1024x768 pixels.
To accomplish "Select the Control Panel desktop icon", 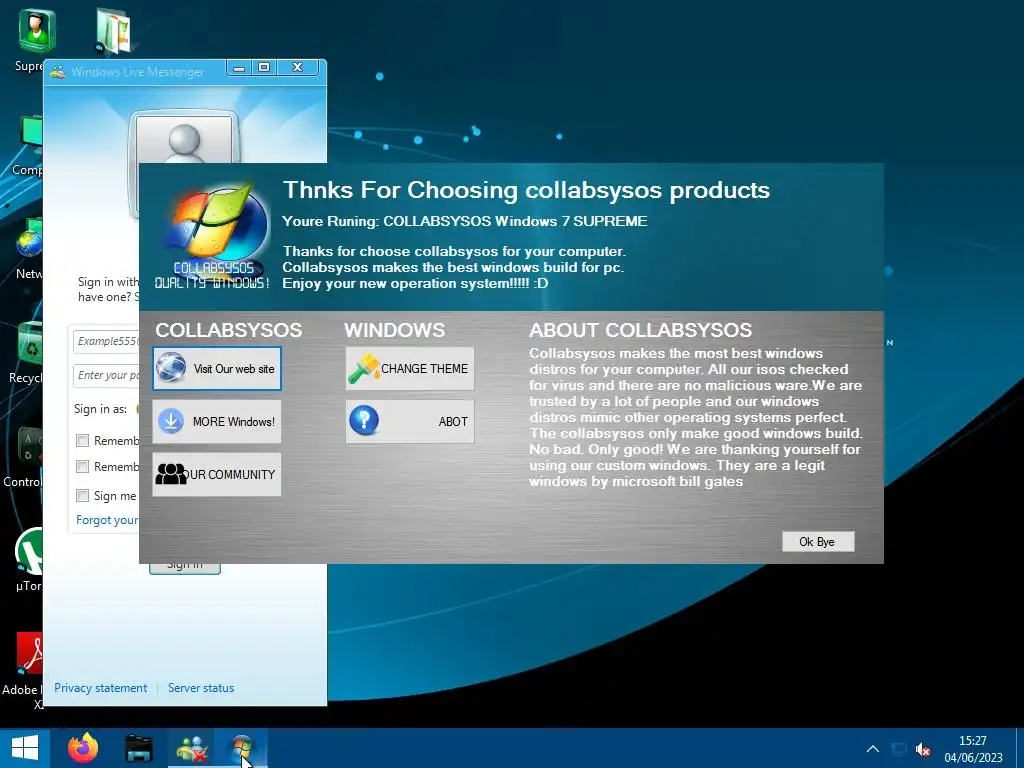I will click(x=24, y=456).
